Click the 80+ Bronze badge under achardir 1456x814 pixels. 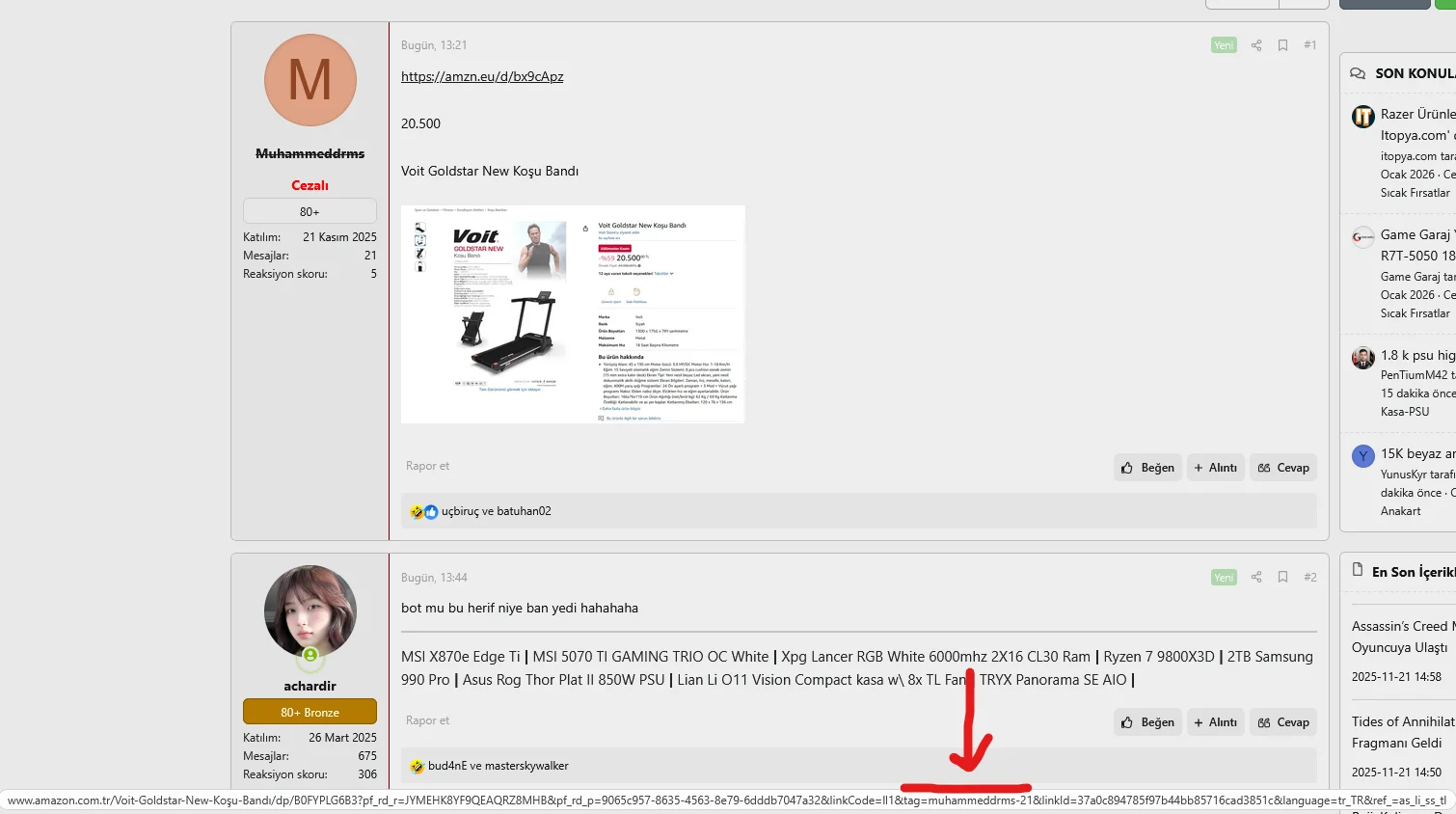pos(310,712)
